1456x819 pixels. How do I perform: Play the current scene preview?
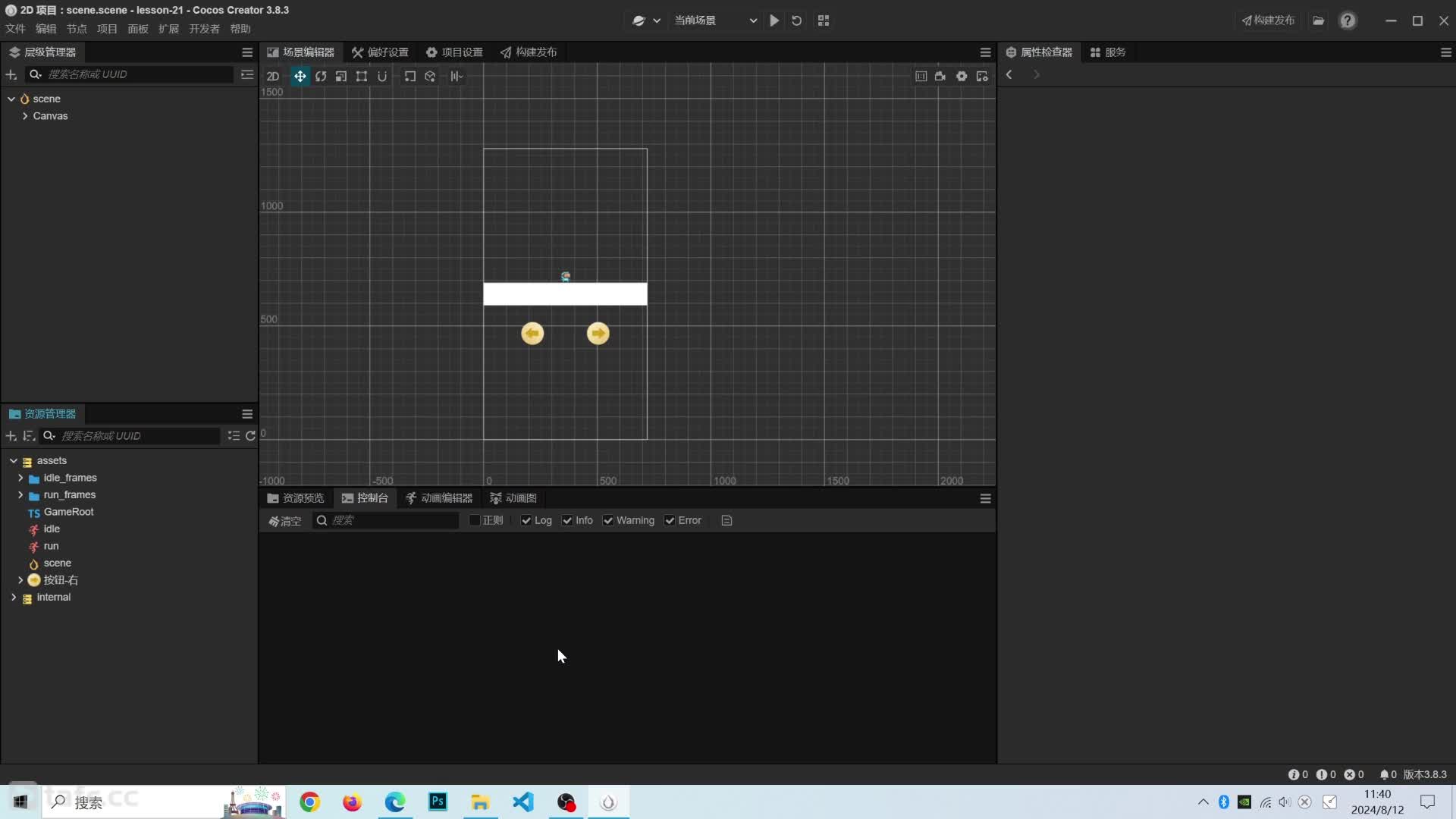point(774,20)
